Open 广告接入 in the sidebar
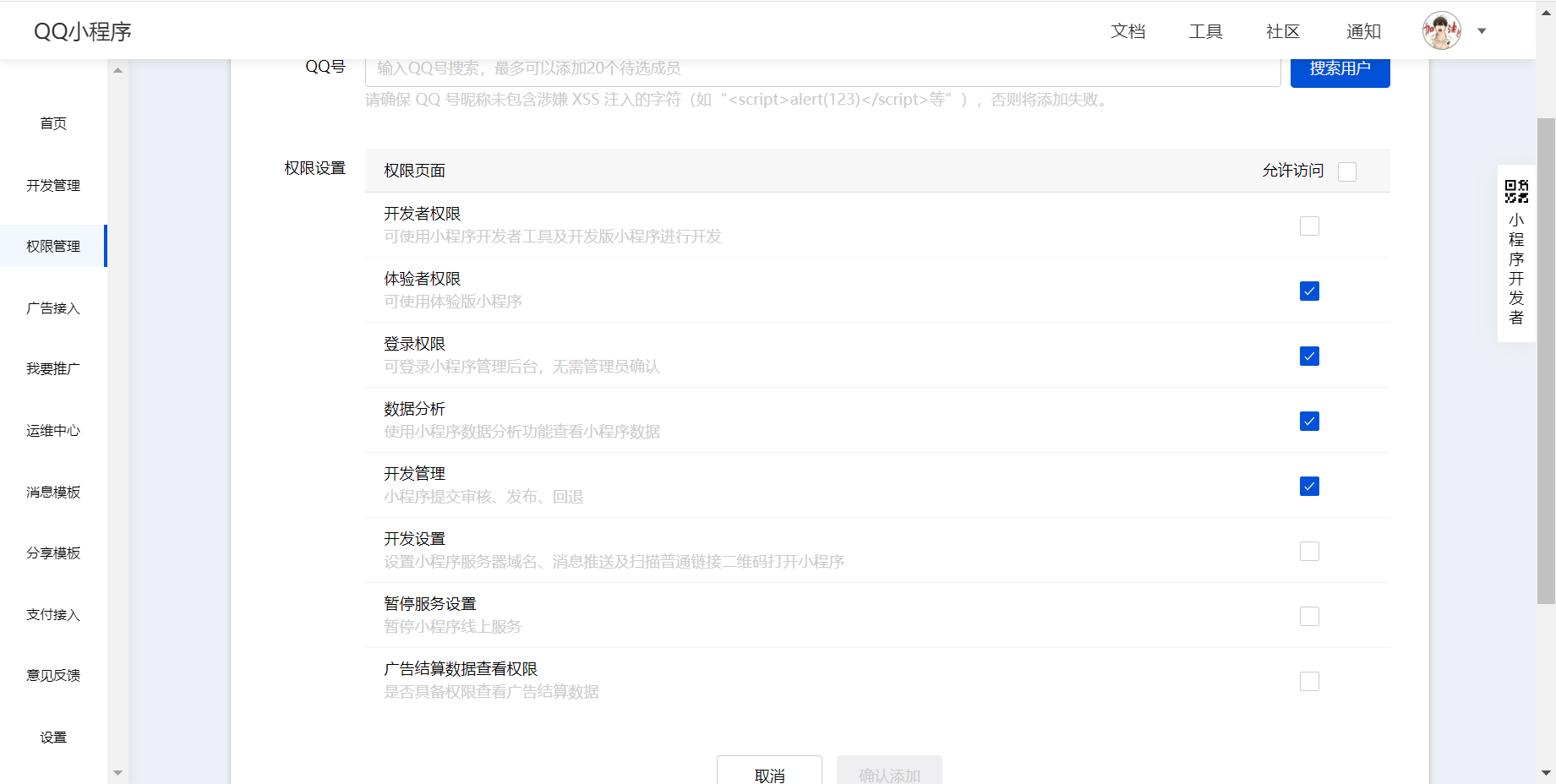This screenshot has width=1556, height=784. click(53, 308)
